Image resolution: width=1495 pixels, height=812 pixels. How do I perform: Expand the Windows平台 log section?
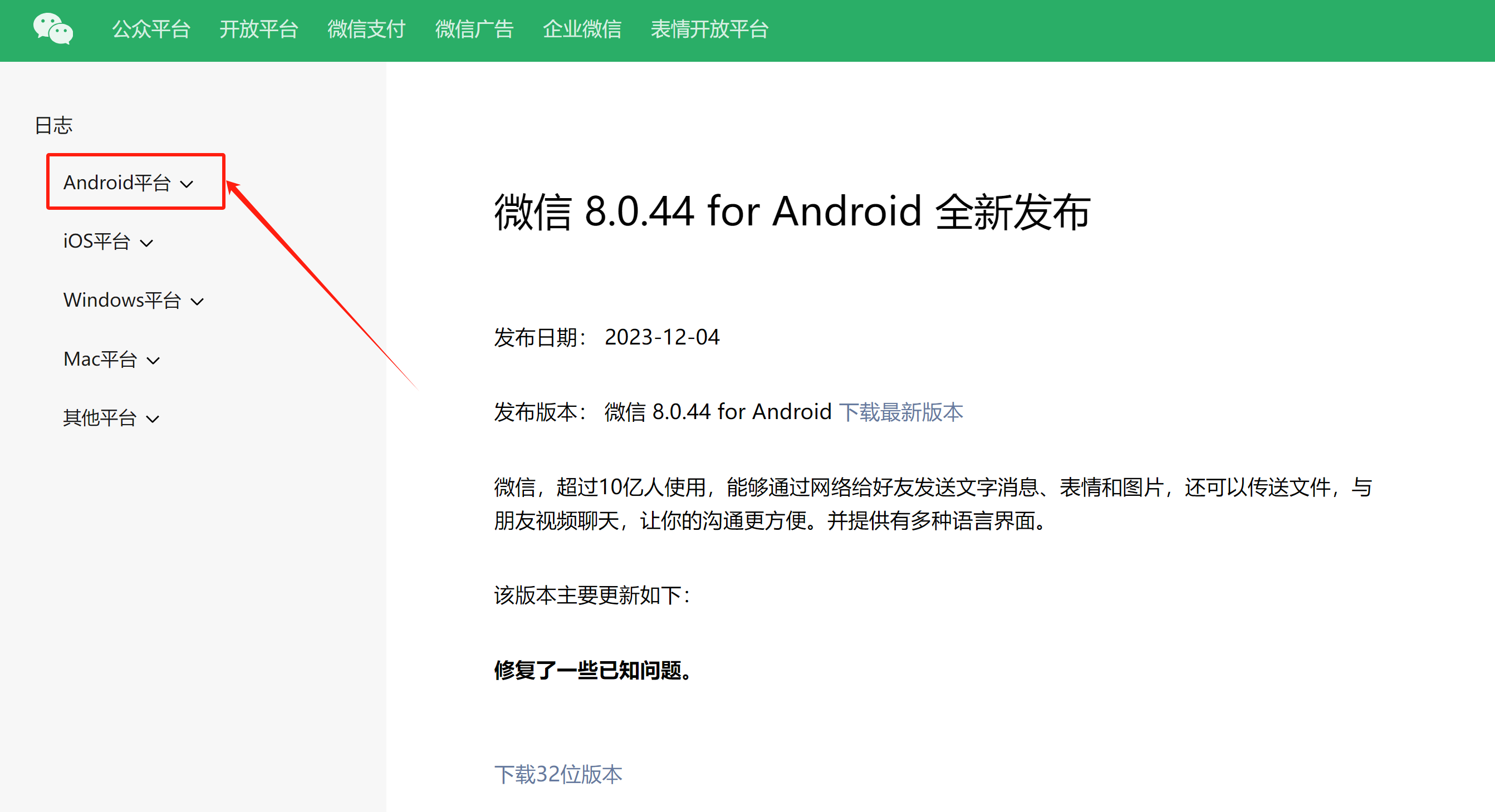click(x=134, y=301)
